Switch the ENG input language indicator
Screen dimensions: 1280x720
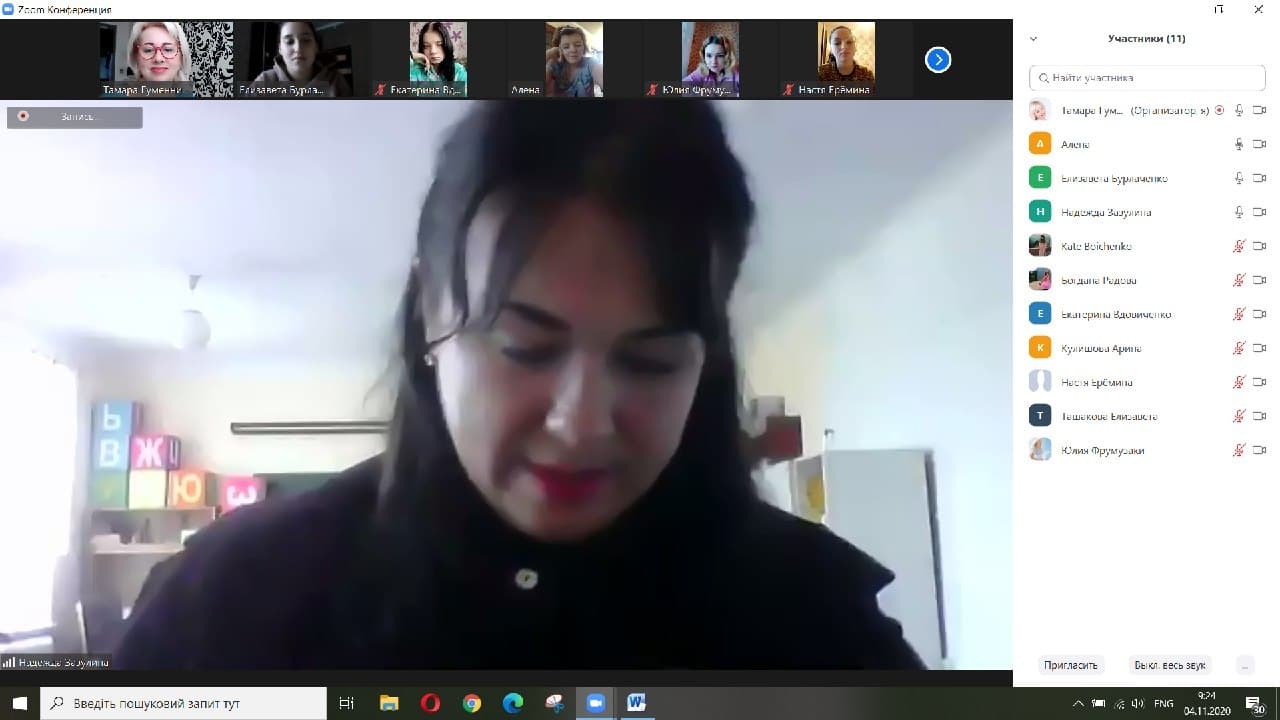[x=1163, y=703]
